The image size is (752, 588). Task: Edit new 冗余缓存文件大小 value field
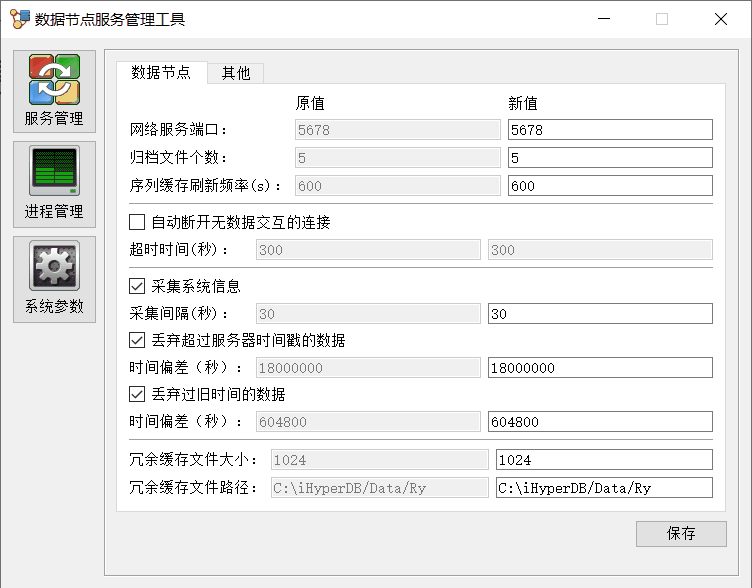[x=604, y=460]
